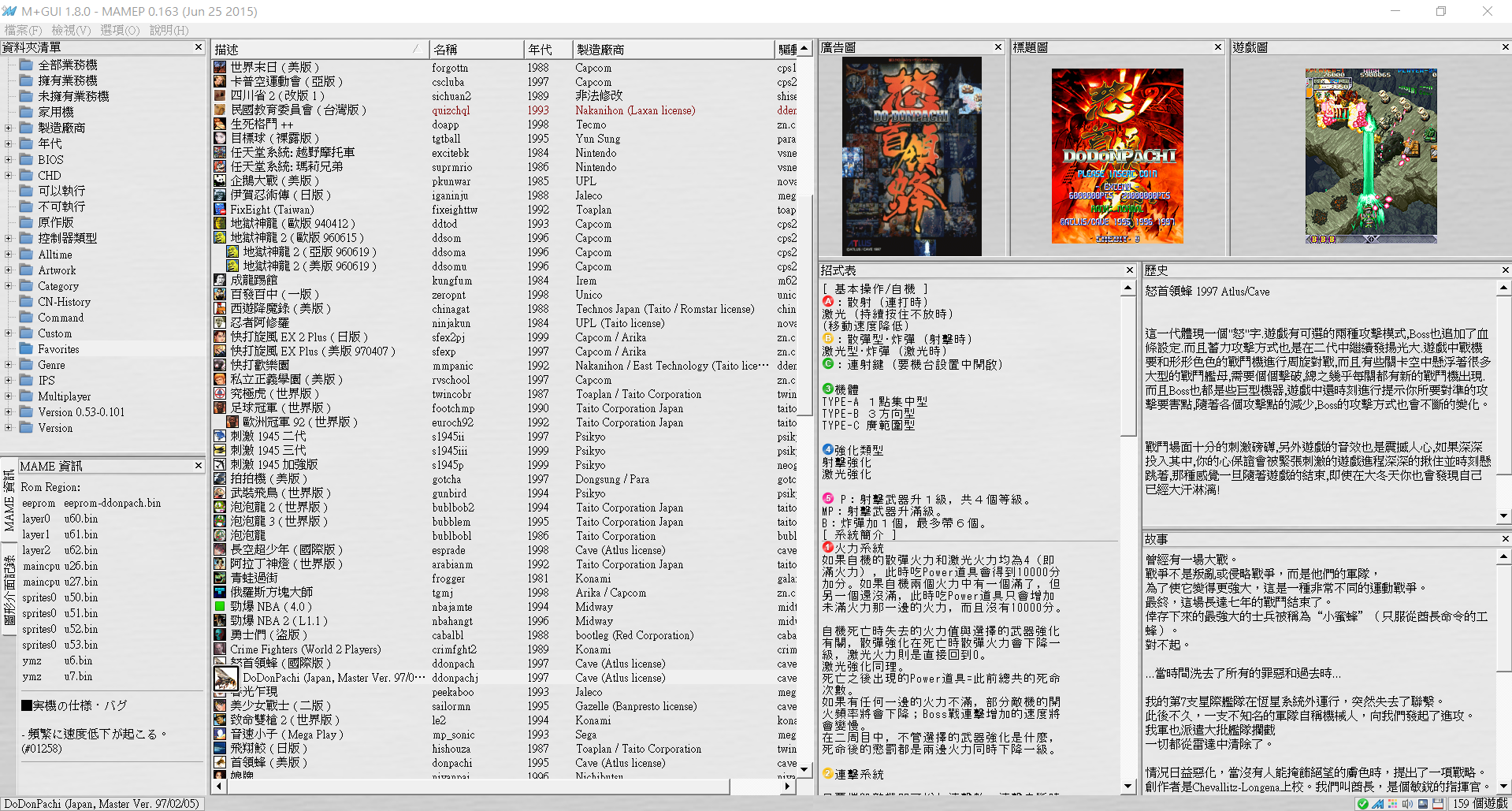Viewport: 1512px width, 811px height.
Task: Click the icon beside 忍者阿修羅
Action: (x=220, y=323)
